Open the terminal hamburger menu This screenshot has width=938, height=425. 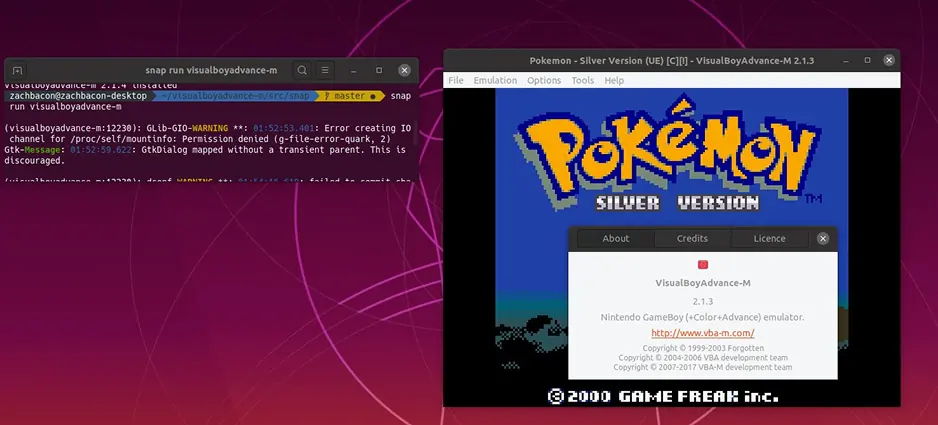325,70
